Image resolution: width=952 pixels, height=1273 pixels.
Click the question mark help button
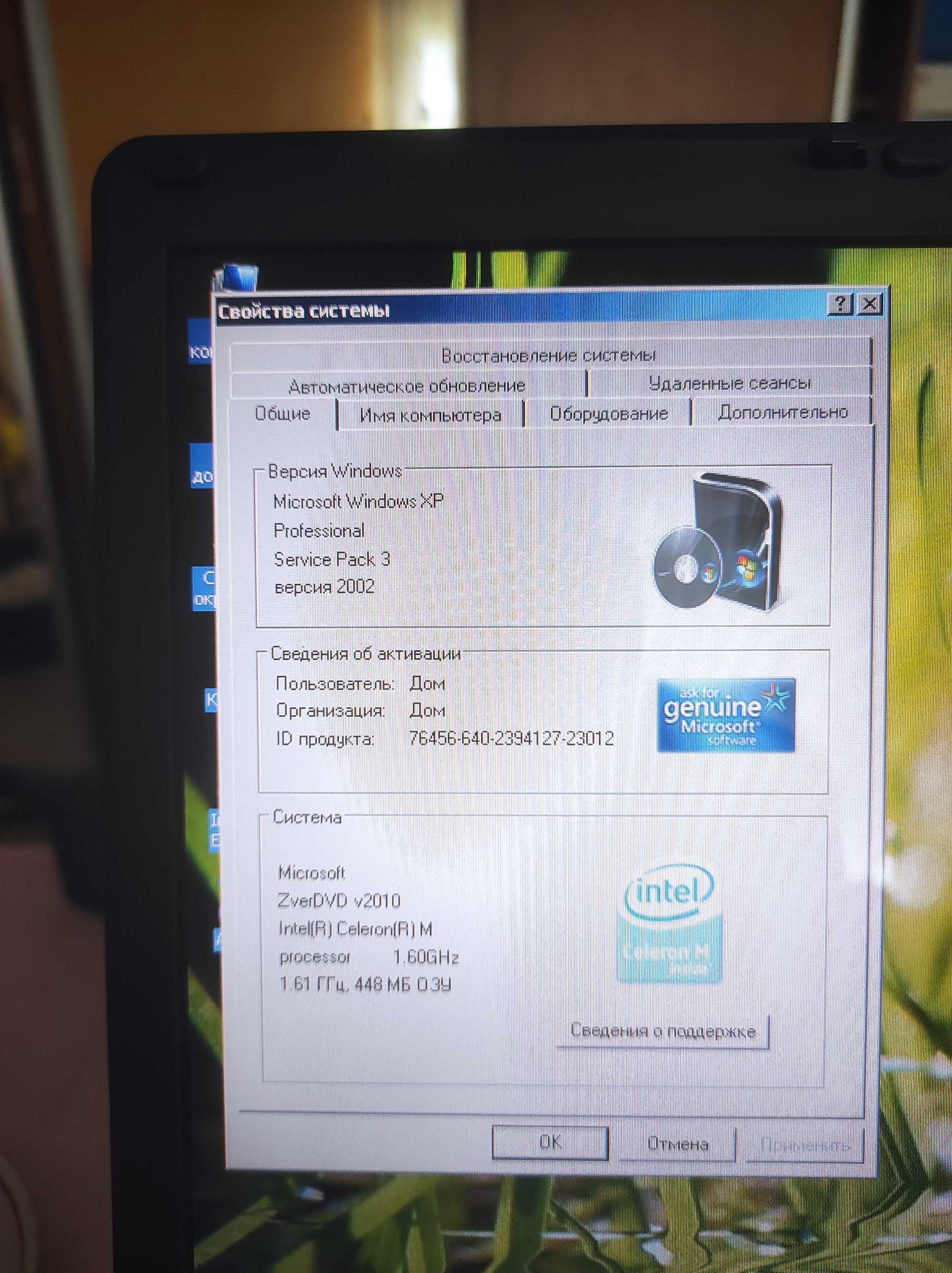841,303
